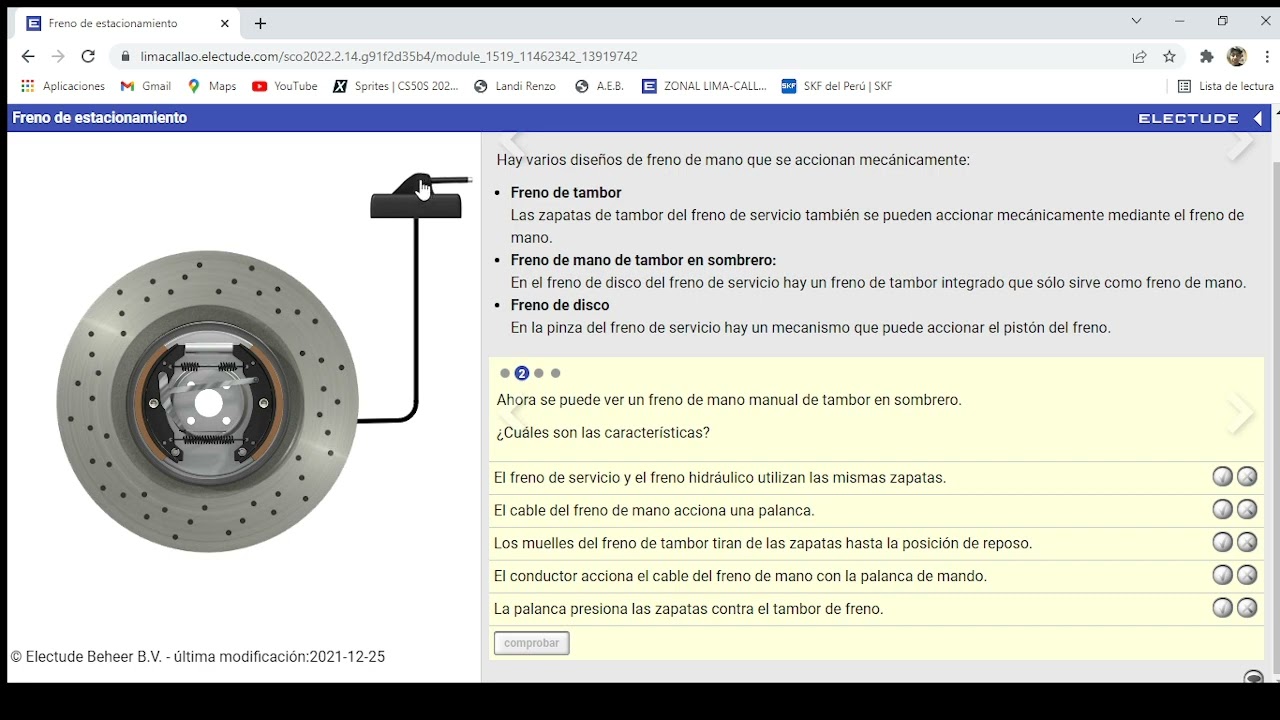Open Chrome three-dot menu

(1267, 57)
